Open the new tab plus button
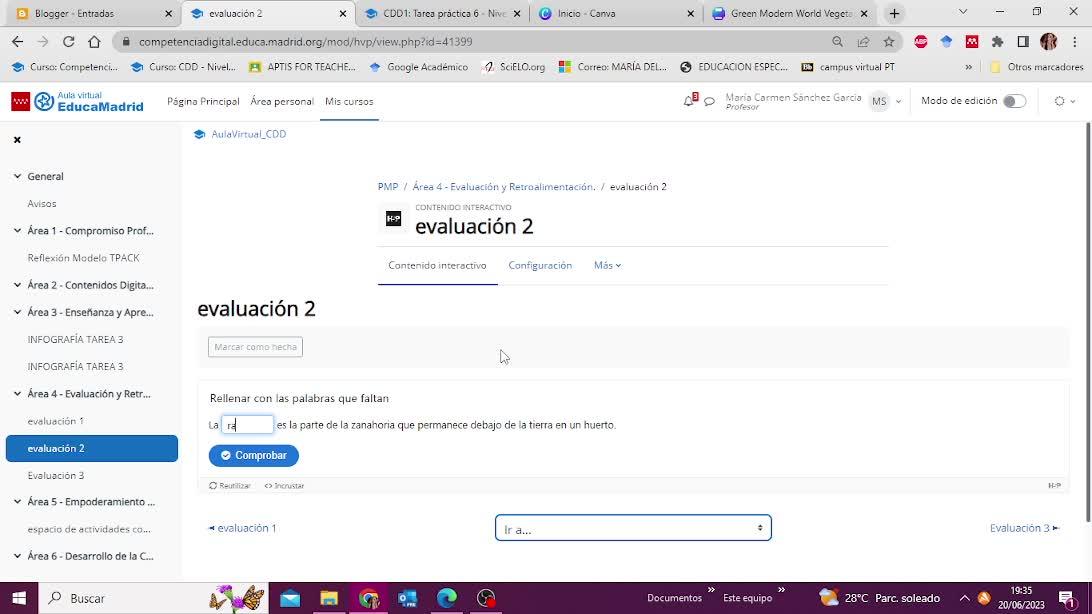This screenshot has height=614, width=1092. [x=894, y=13]
